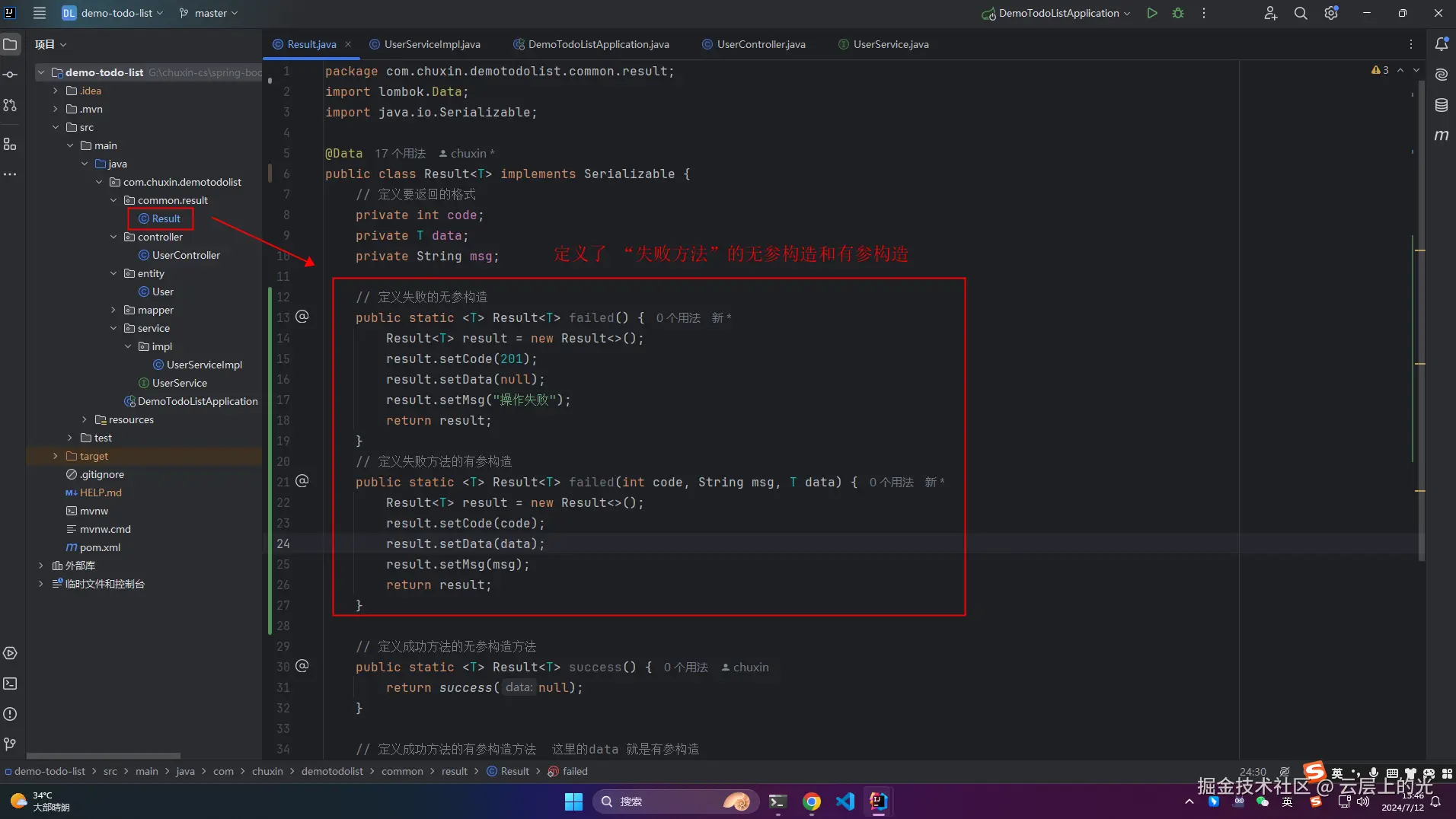The width and height of the screenshot is (1456, 819).
Task: Switch to the UserController.java tab
Action: 754,44
